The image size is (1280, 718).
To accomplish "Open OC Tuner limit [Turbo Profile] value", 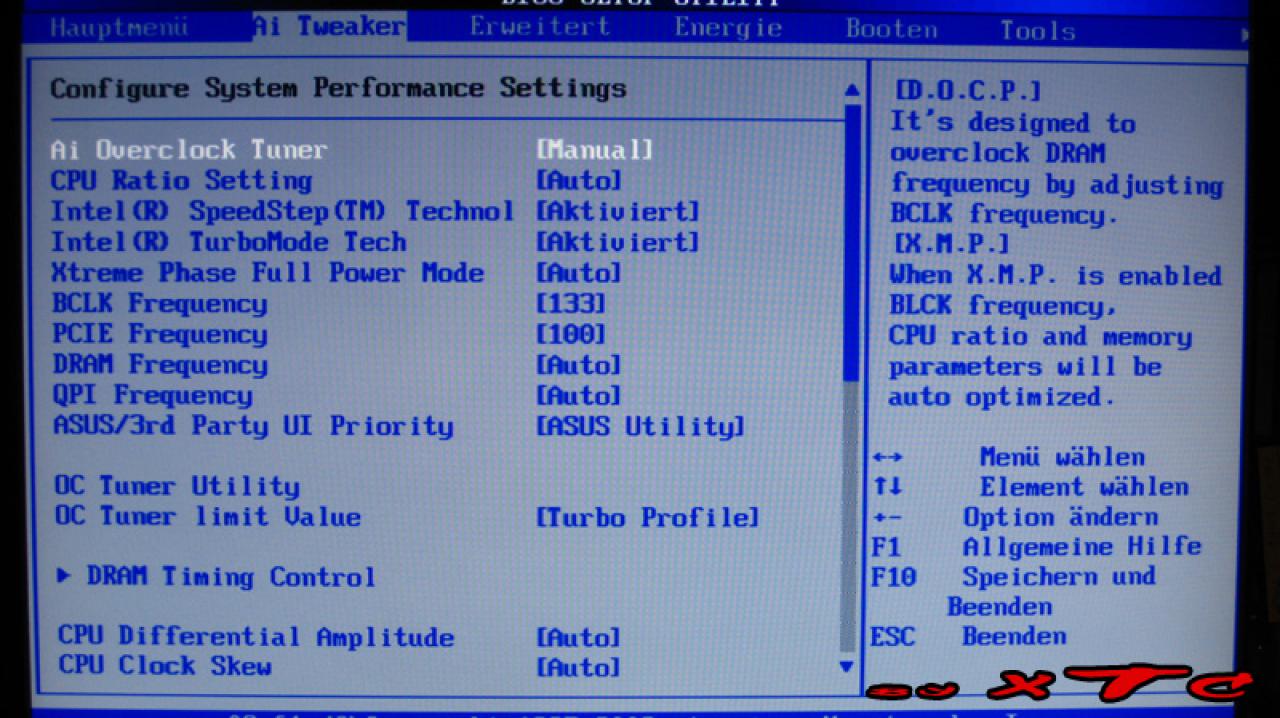I will (x=648, y=518).
